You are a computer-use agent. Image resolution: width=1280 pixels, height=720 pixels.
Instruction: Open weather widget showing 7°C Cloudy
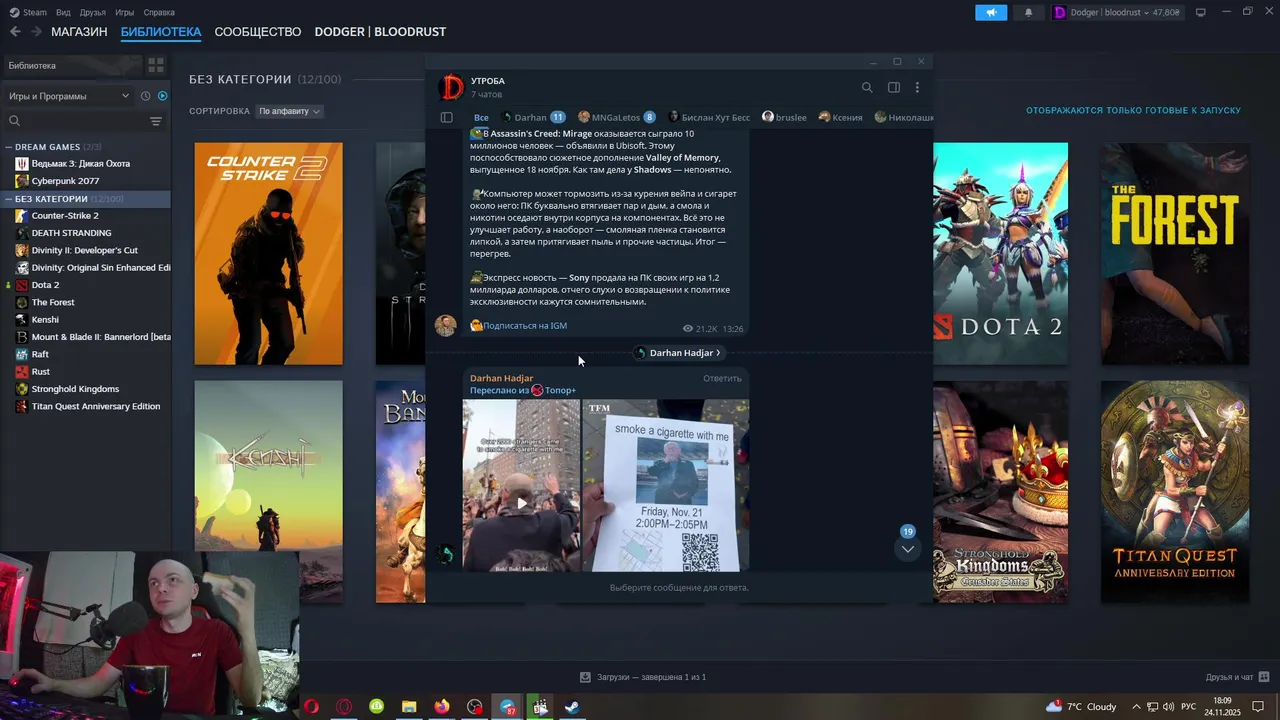point(1080,707)
